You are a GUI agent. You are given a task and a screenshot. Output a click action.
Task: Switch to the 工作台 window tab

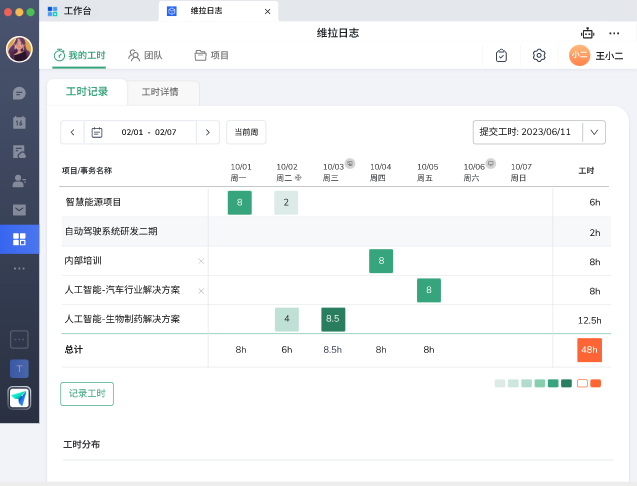coord(69,11)
